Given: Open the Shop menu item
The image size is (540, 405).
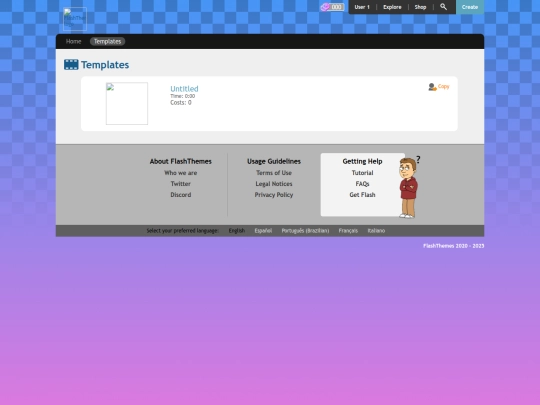Looking at the screenshot, I should point(420,7).
